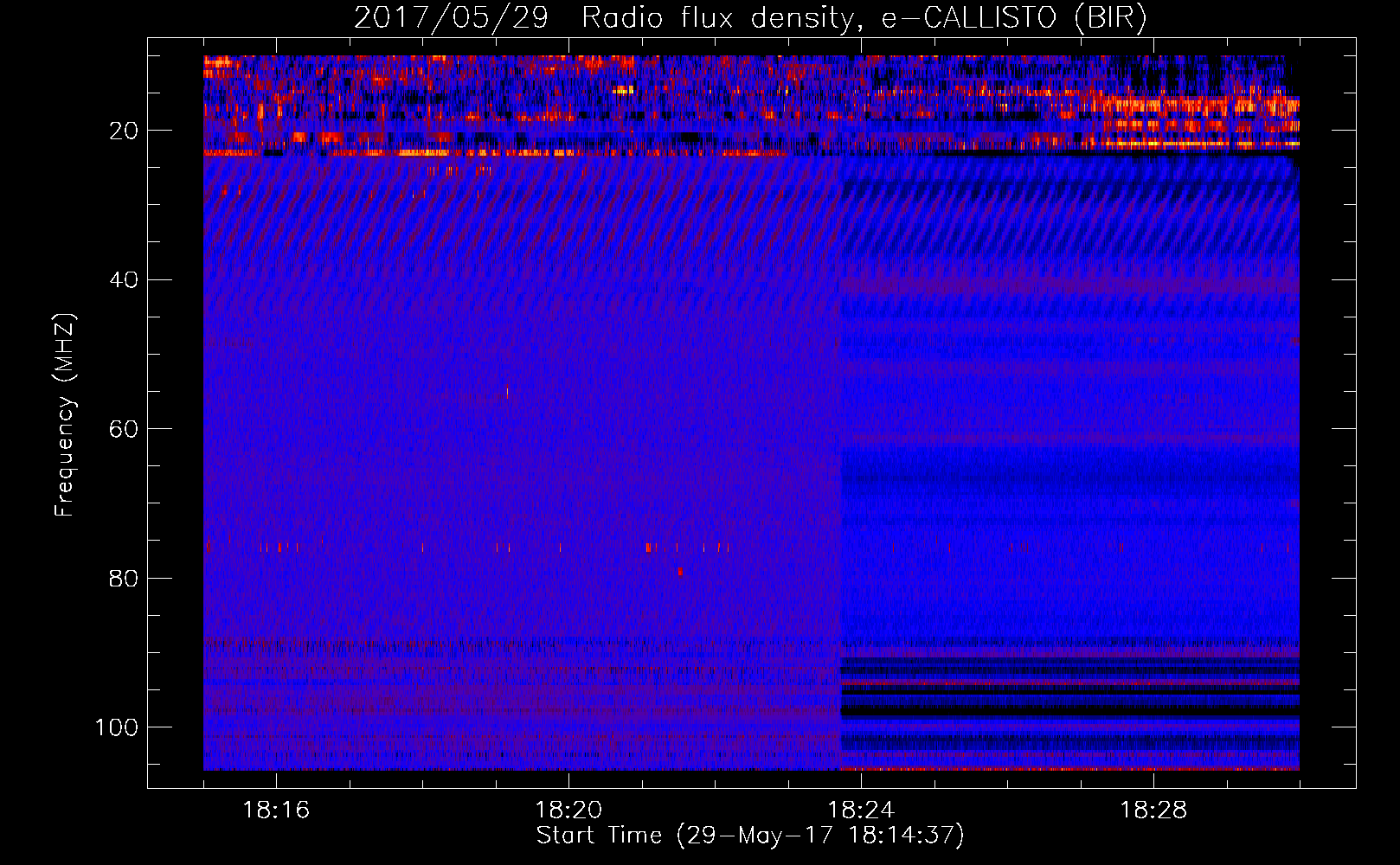1400x865 pixels.
Task: Click the 20 MHz frequency tick label
Action: pyautogui.click(x=124, y=131)
